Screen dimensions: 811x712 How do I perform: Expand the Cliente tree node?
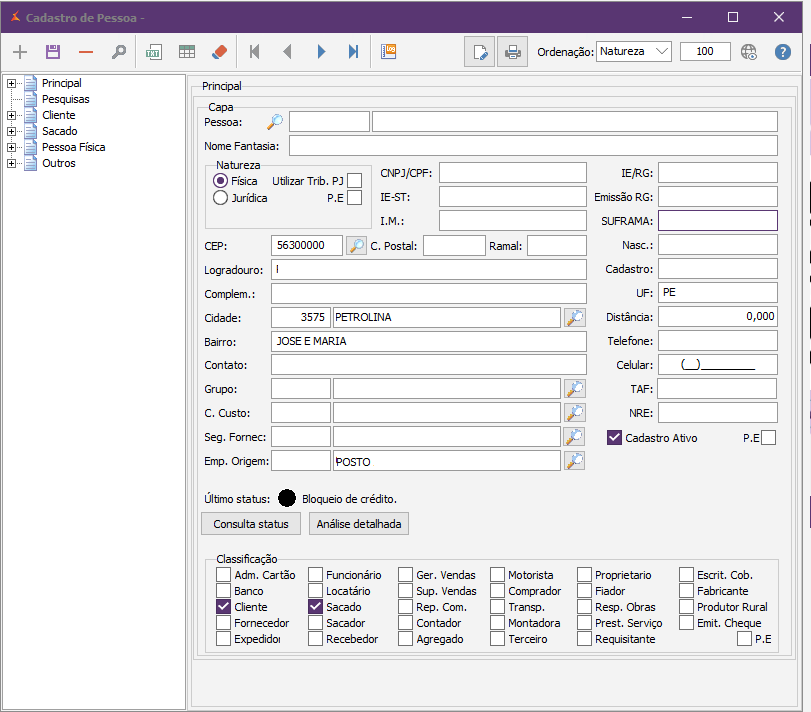pos(12,115)
